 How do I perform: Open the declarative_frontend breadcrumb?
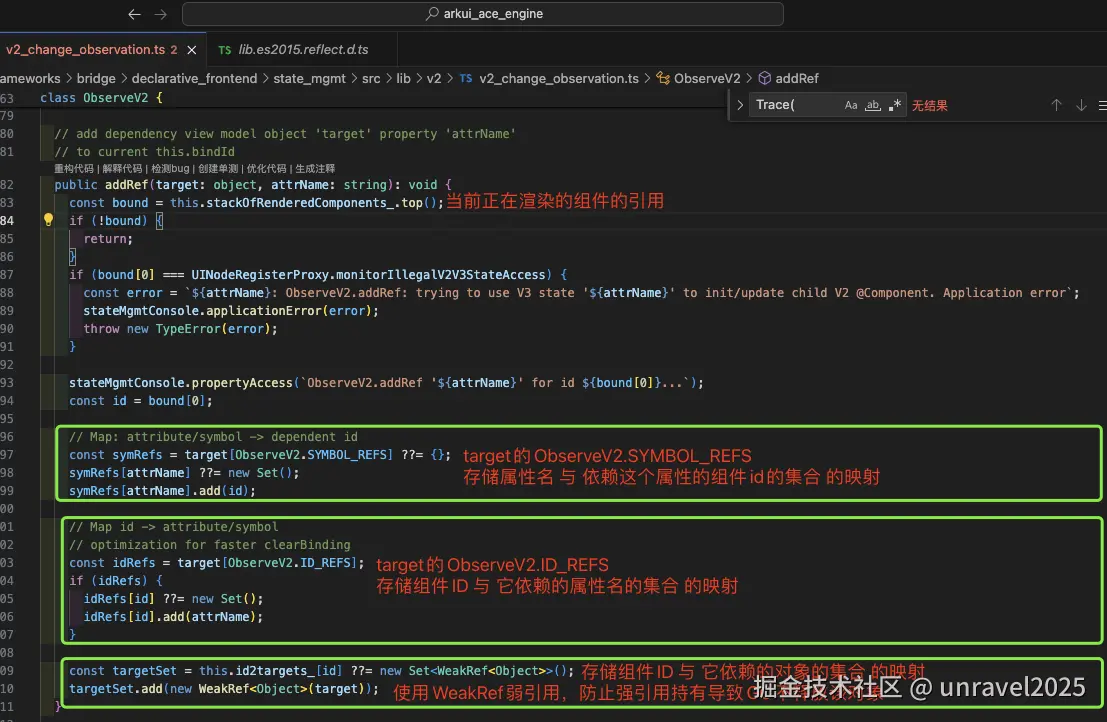click(x=194, y=78)
